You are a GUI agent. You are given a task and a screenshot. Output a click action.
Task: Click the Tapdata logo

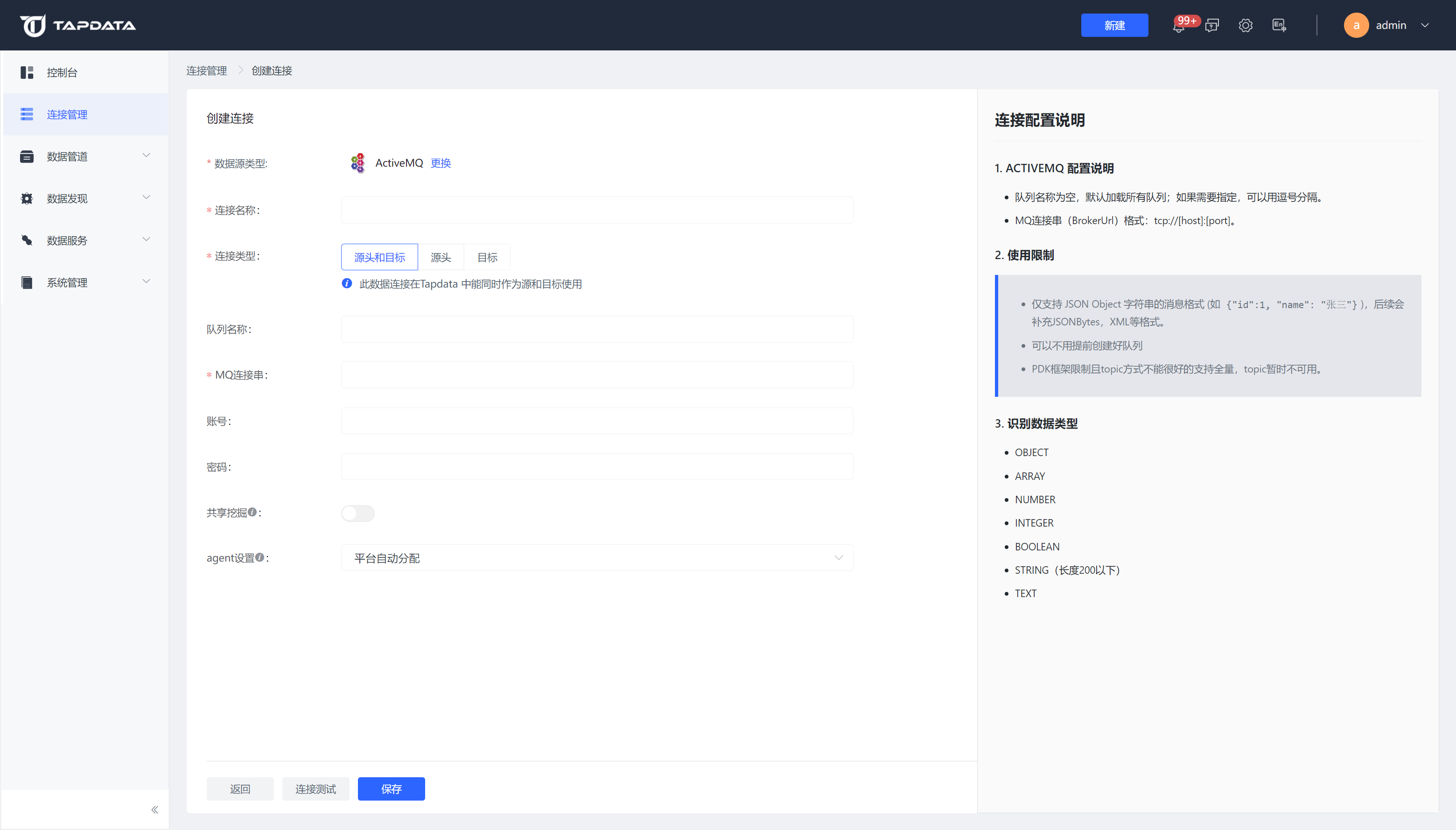[78, 25]
